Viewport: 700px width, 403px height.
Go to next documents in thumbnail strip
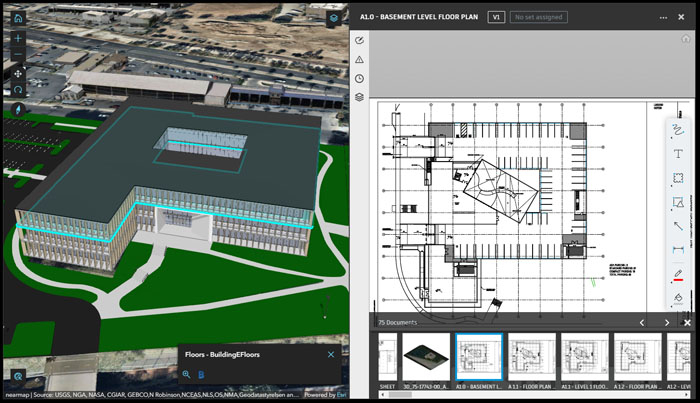(667, 323)
